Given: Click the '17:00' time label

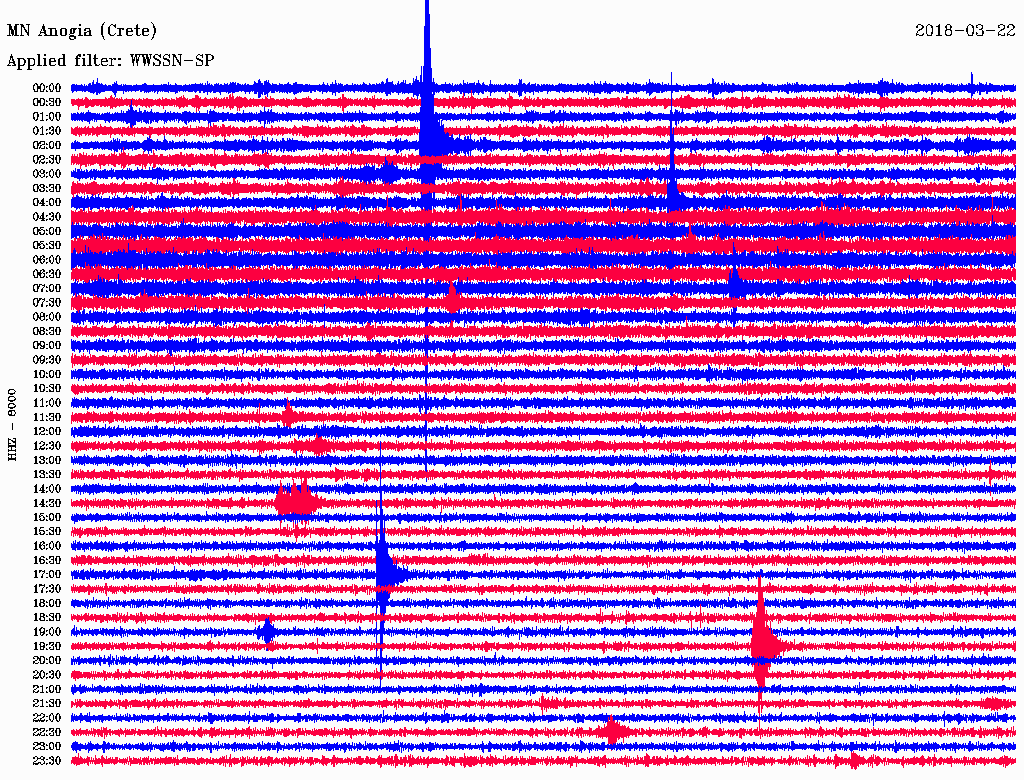Looking at the screenshot, I should (x=46, y=575).
